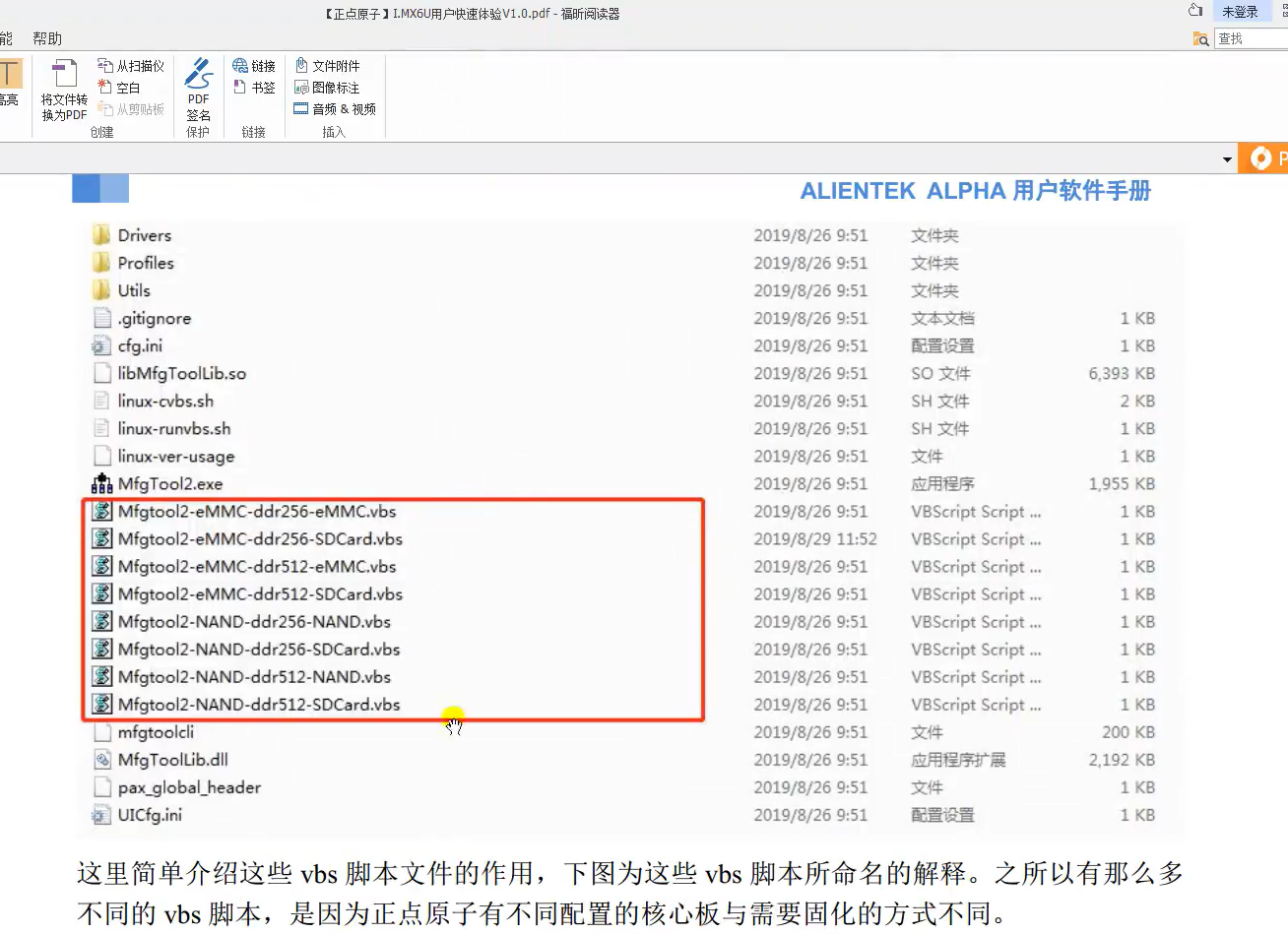Insert audio & video media

click(335, 109)
